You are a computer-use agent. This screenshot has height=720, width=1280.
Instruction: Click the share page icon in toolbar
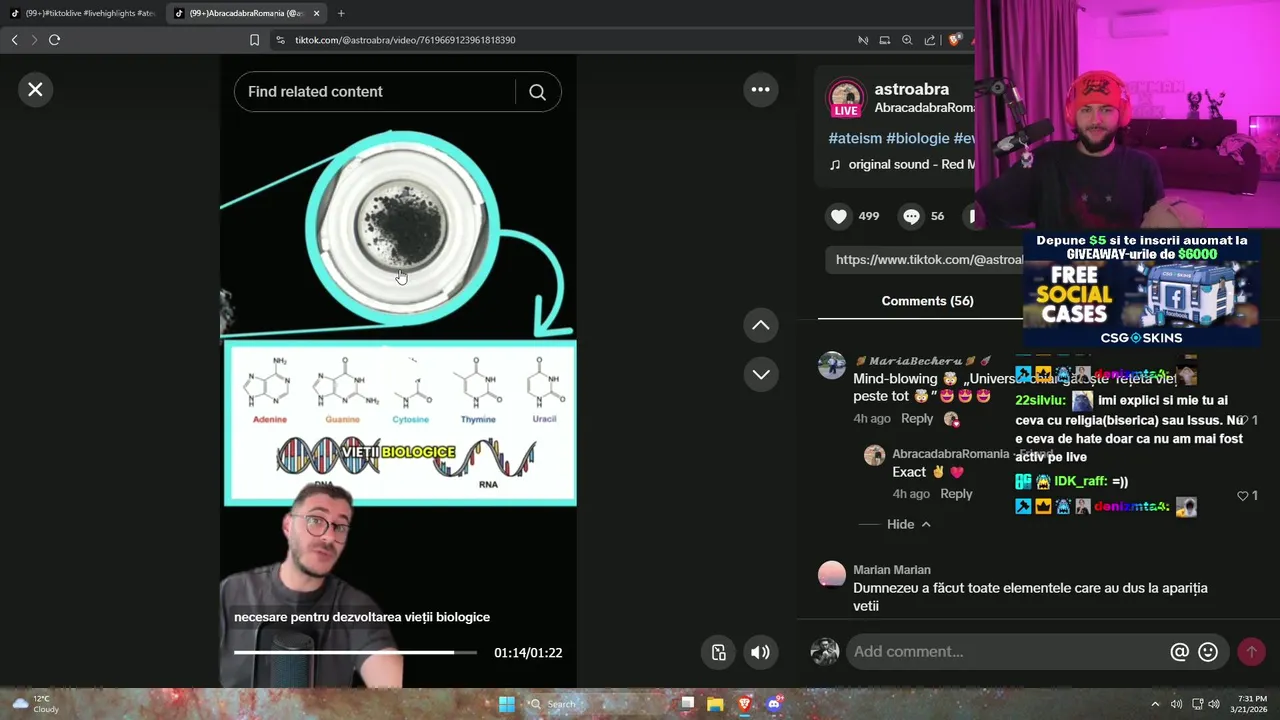[930, 40]
